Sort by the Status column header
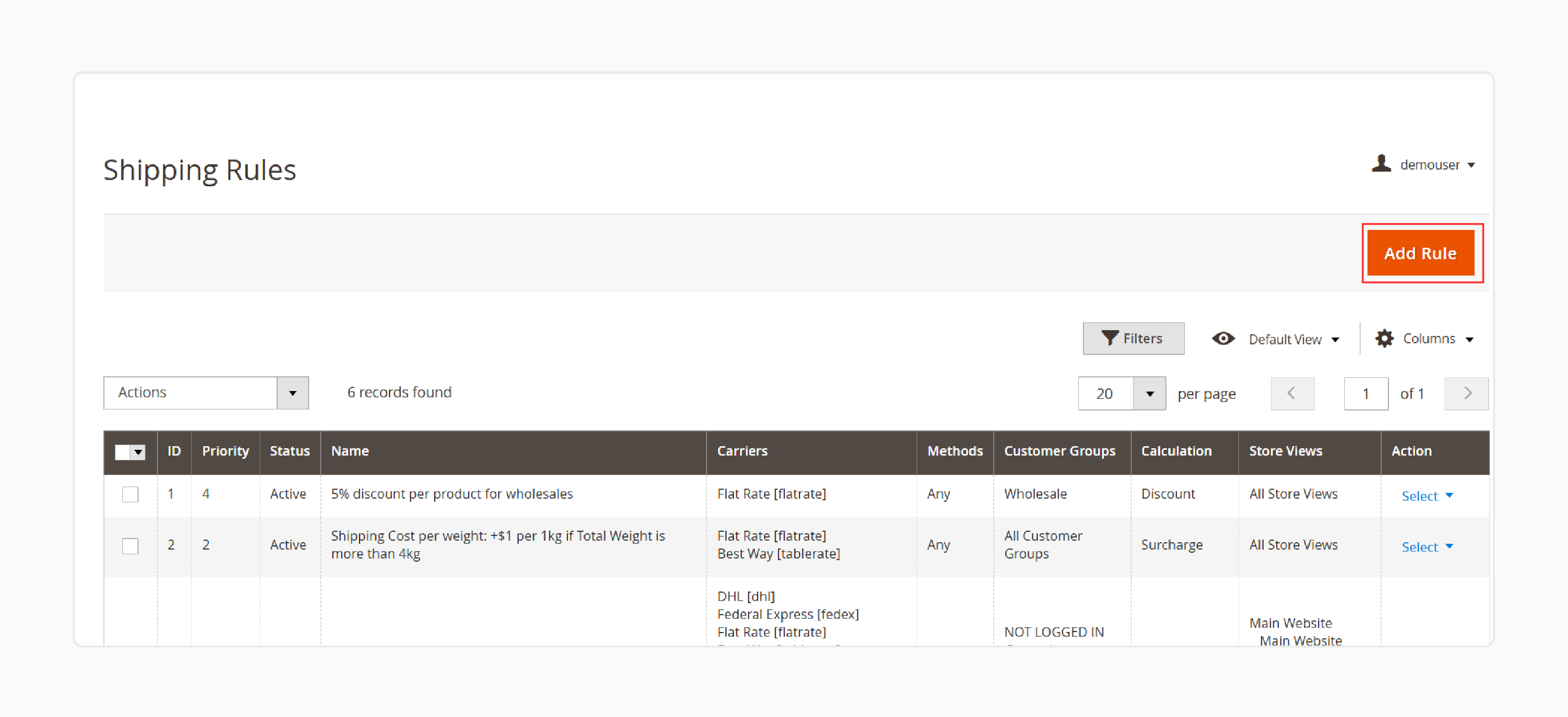The image size is (1568, 717). [x=290, y=451]
